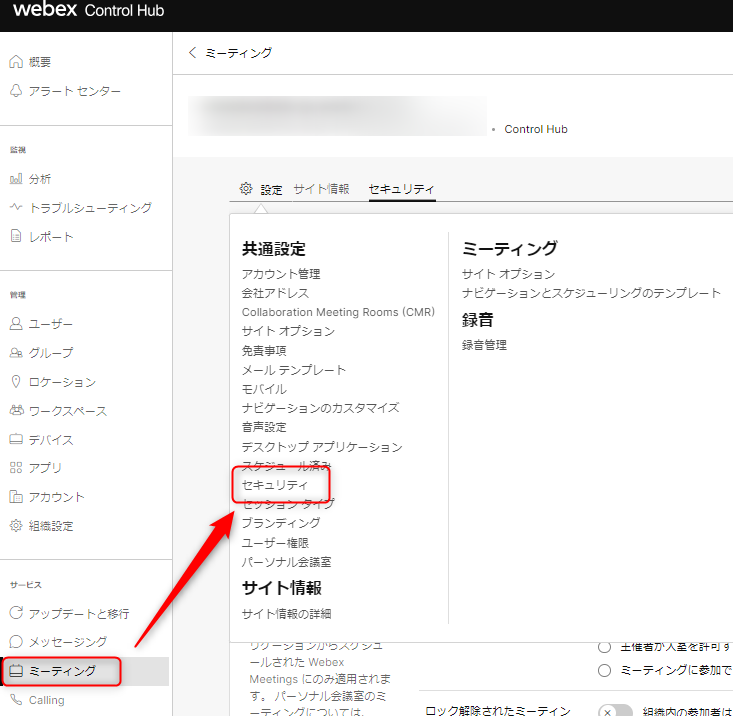Open メール テンプレート settings
The image size is (733, 716).
[294, 370]
